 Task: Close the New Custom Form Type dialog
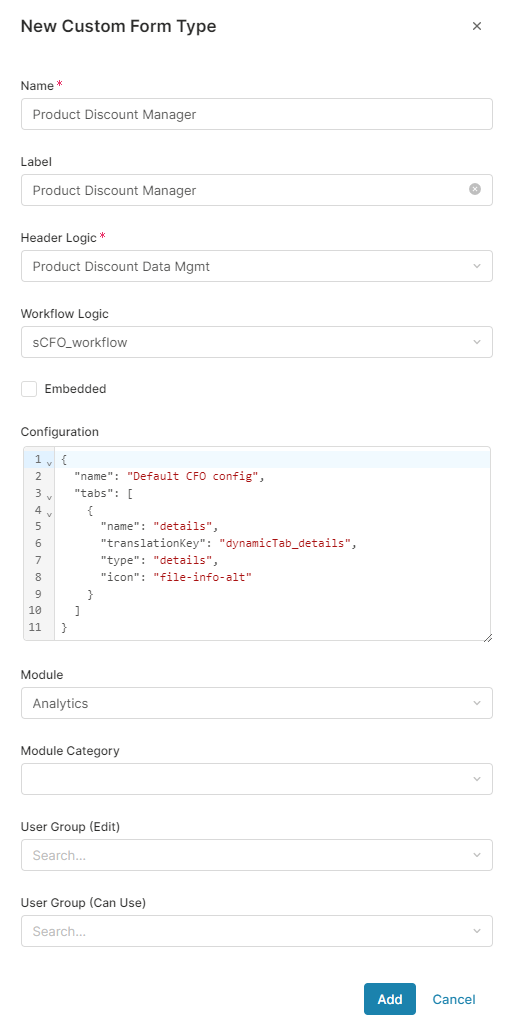tap(477, 26)
